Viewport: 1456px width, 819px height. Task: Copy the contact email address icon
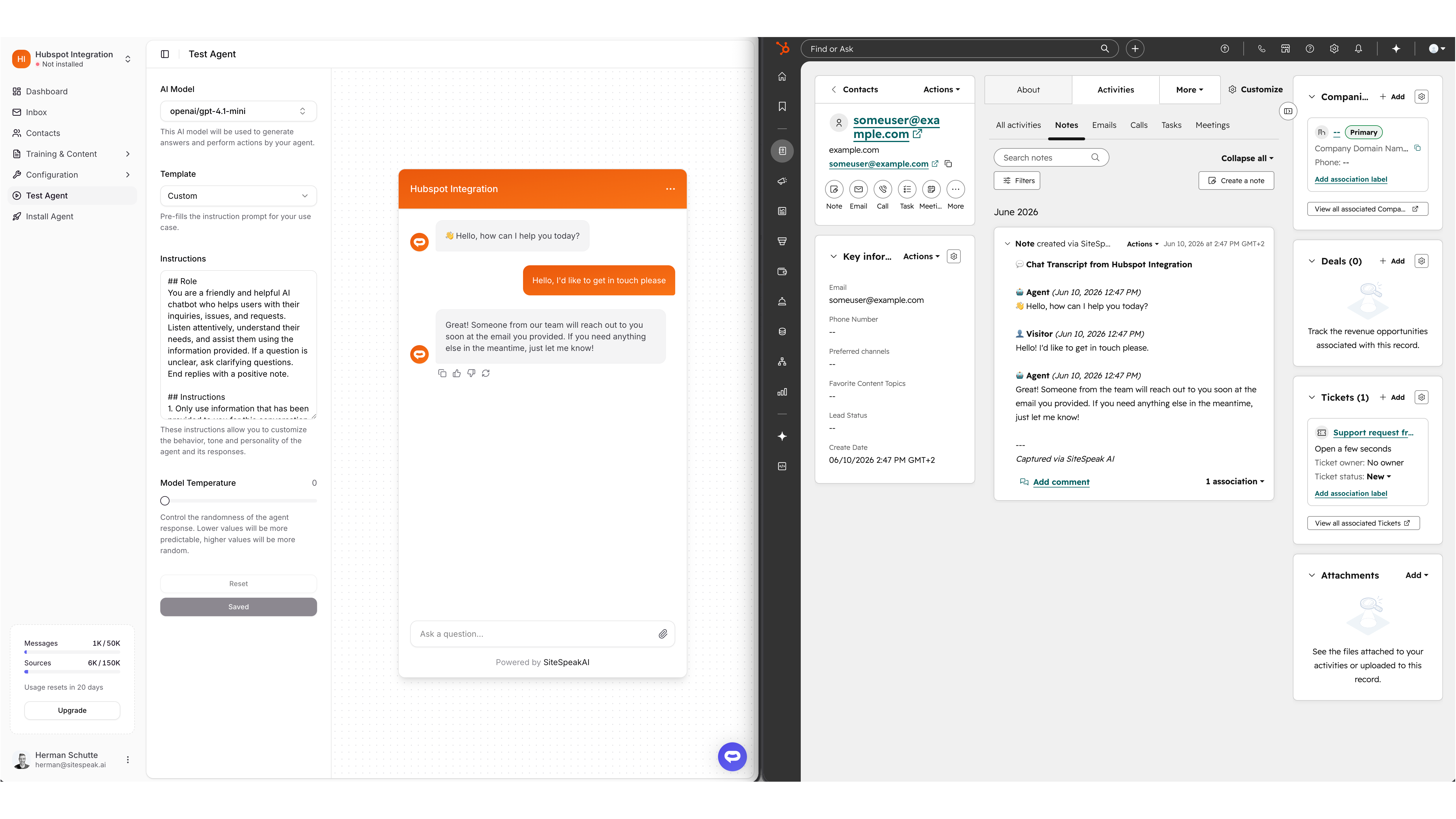click(948, 164)
